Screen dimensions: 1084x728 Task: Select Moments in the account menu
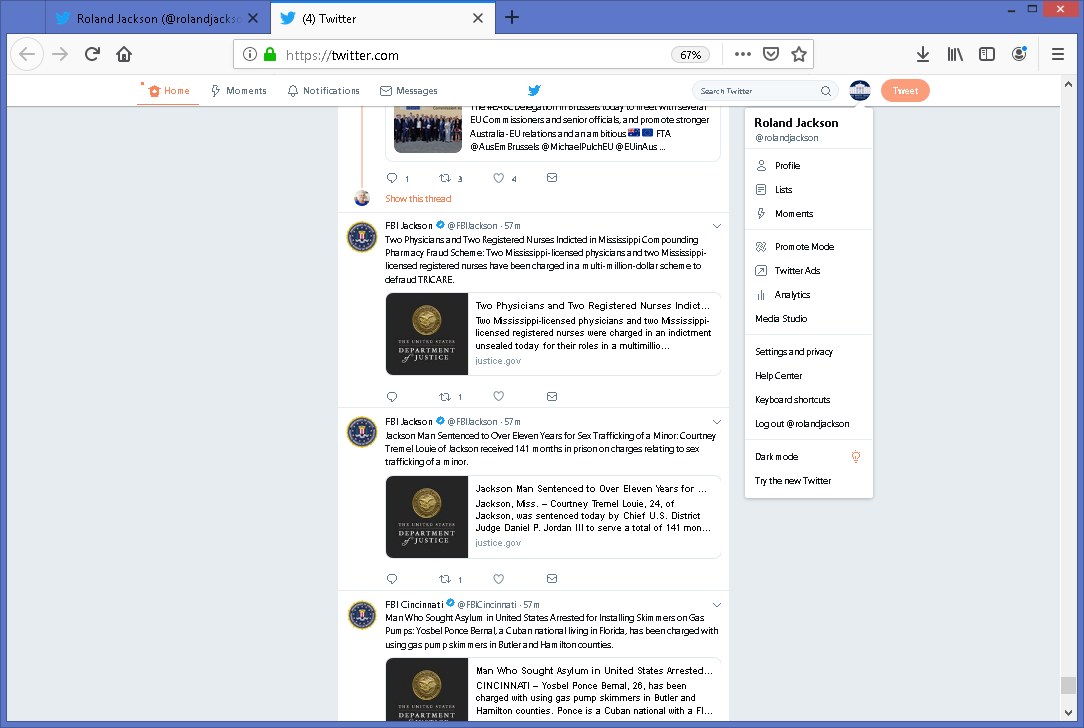(808, 214)
